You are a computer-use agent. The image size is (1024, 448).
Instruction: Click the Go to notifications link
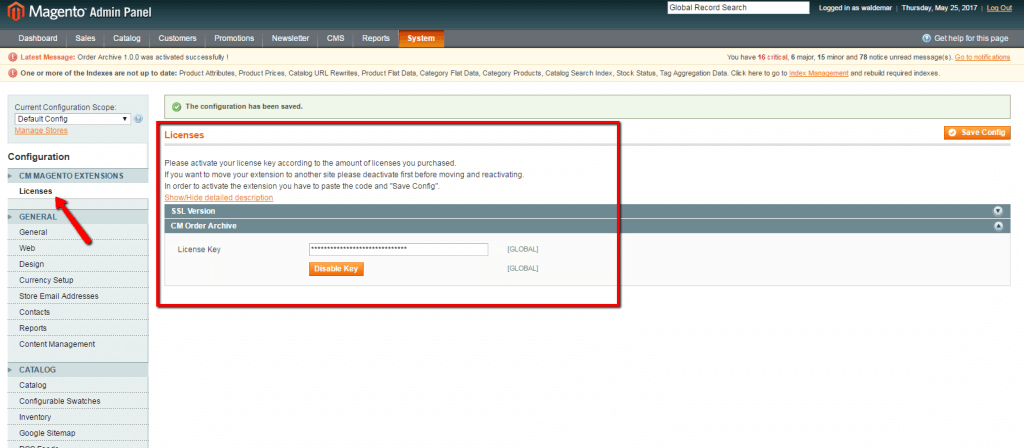[x=982, y=57]
